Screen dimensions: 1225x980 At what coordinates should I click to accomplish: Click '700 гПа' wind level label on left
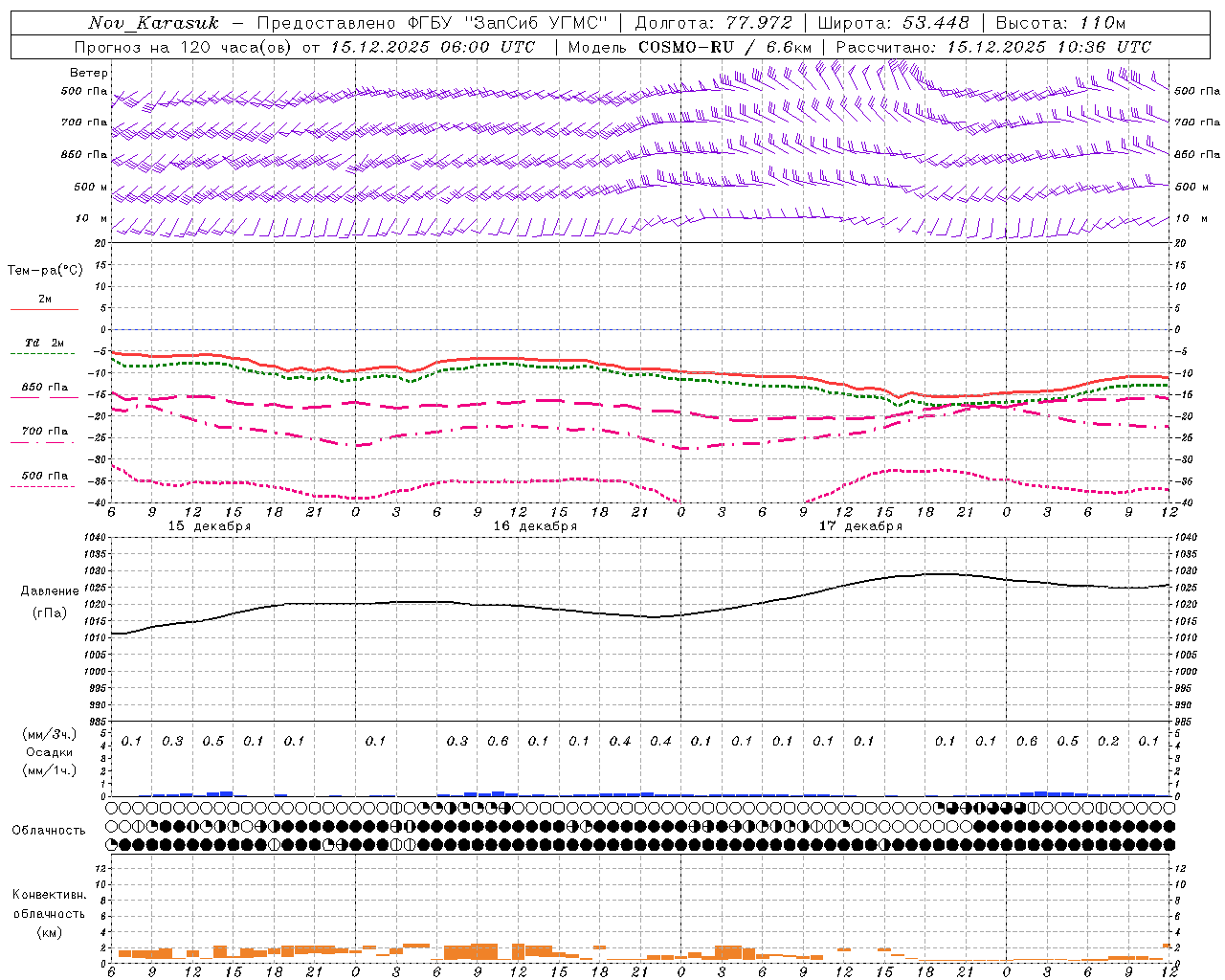click(x=84, y=122)
